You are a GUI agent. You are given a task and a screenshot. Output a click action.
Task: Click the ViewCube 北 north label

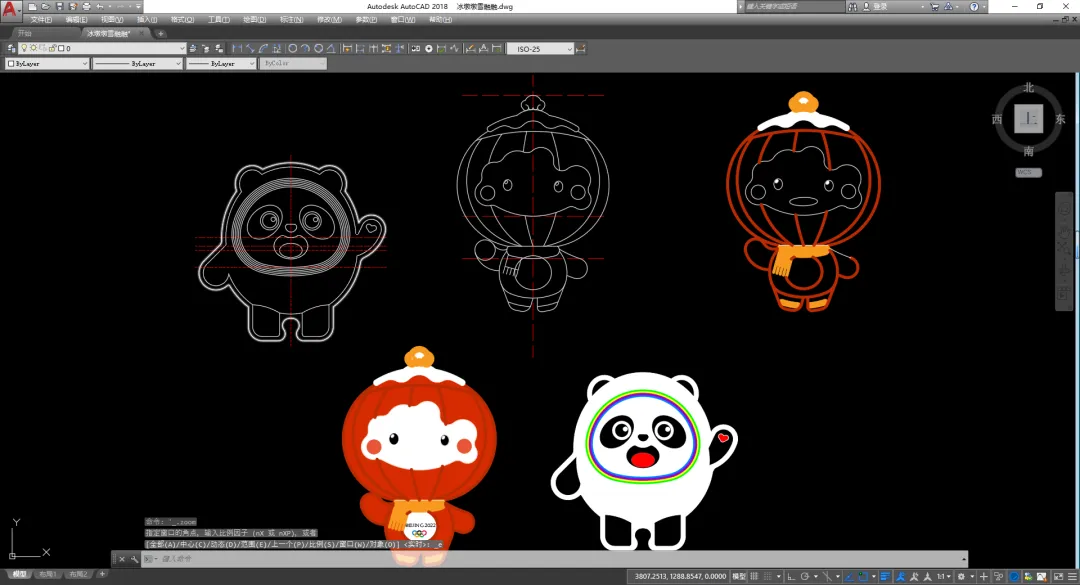tap(1028, 88)
